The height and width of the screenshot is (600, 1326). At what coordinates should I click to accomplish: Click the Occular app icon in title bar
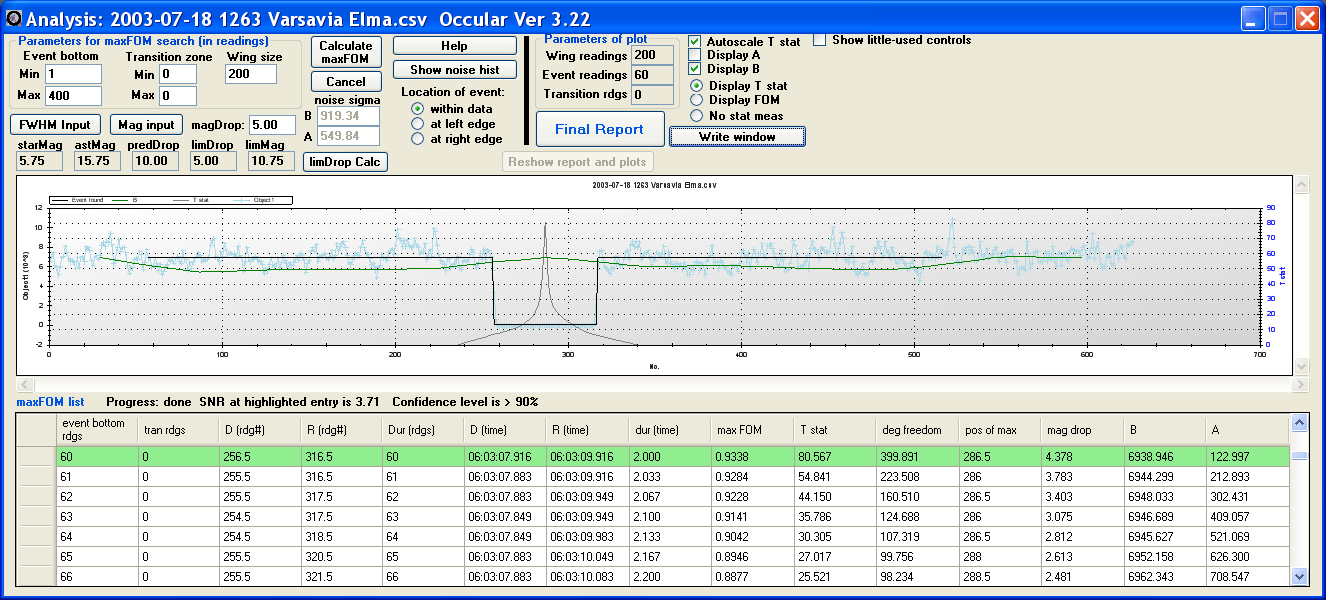coord(12,18)
